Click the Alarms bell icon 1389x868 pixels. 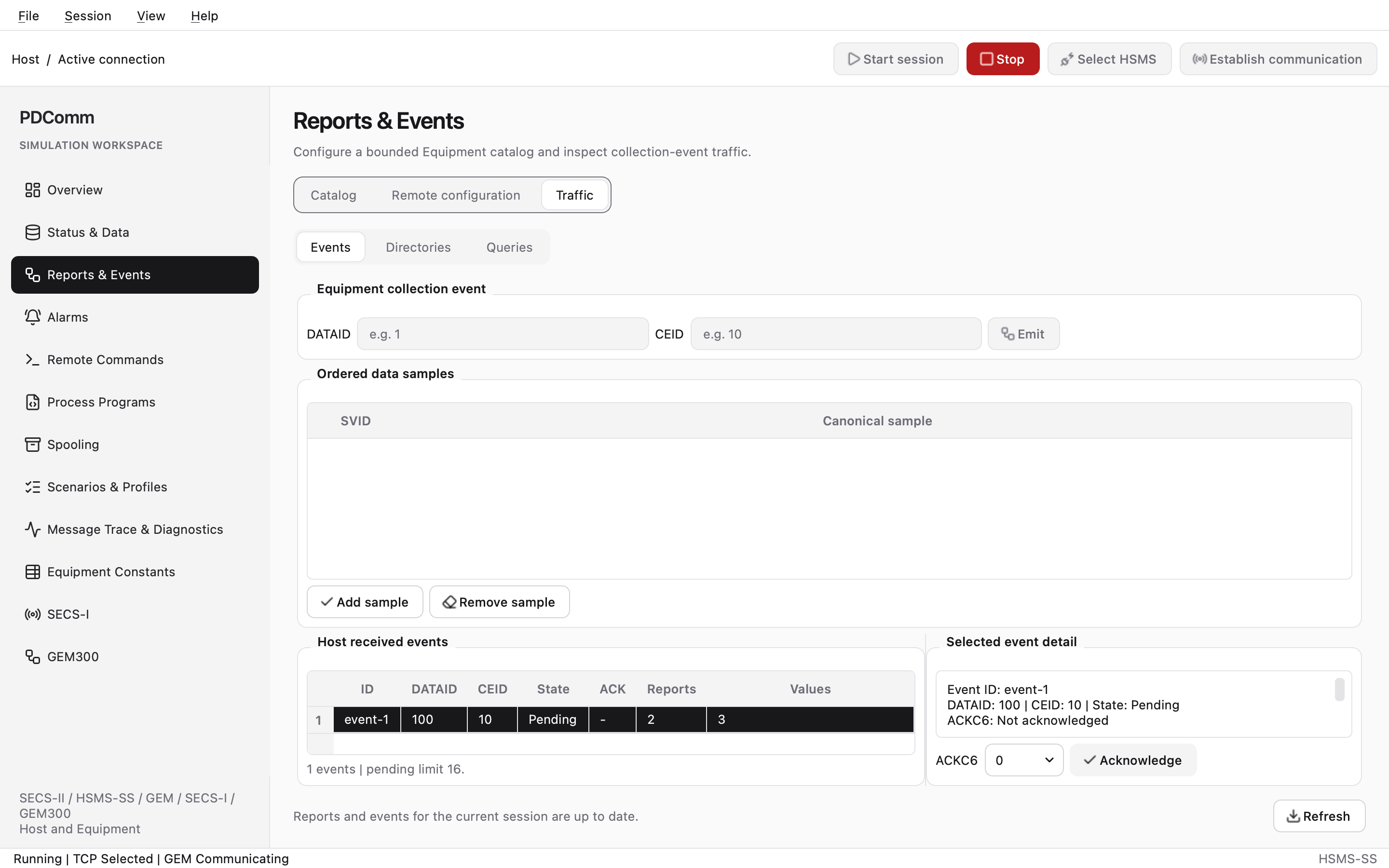point(33,317)
